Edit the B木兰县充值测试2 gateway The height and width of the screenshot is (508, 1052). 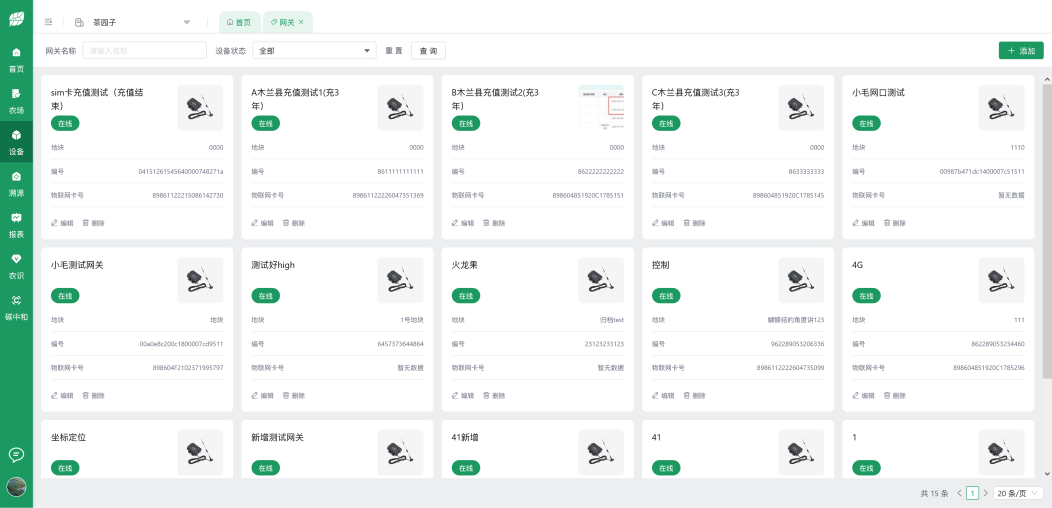(x=463, y=223)
